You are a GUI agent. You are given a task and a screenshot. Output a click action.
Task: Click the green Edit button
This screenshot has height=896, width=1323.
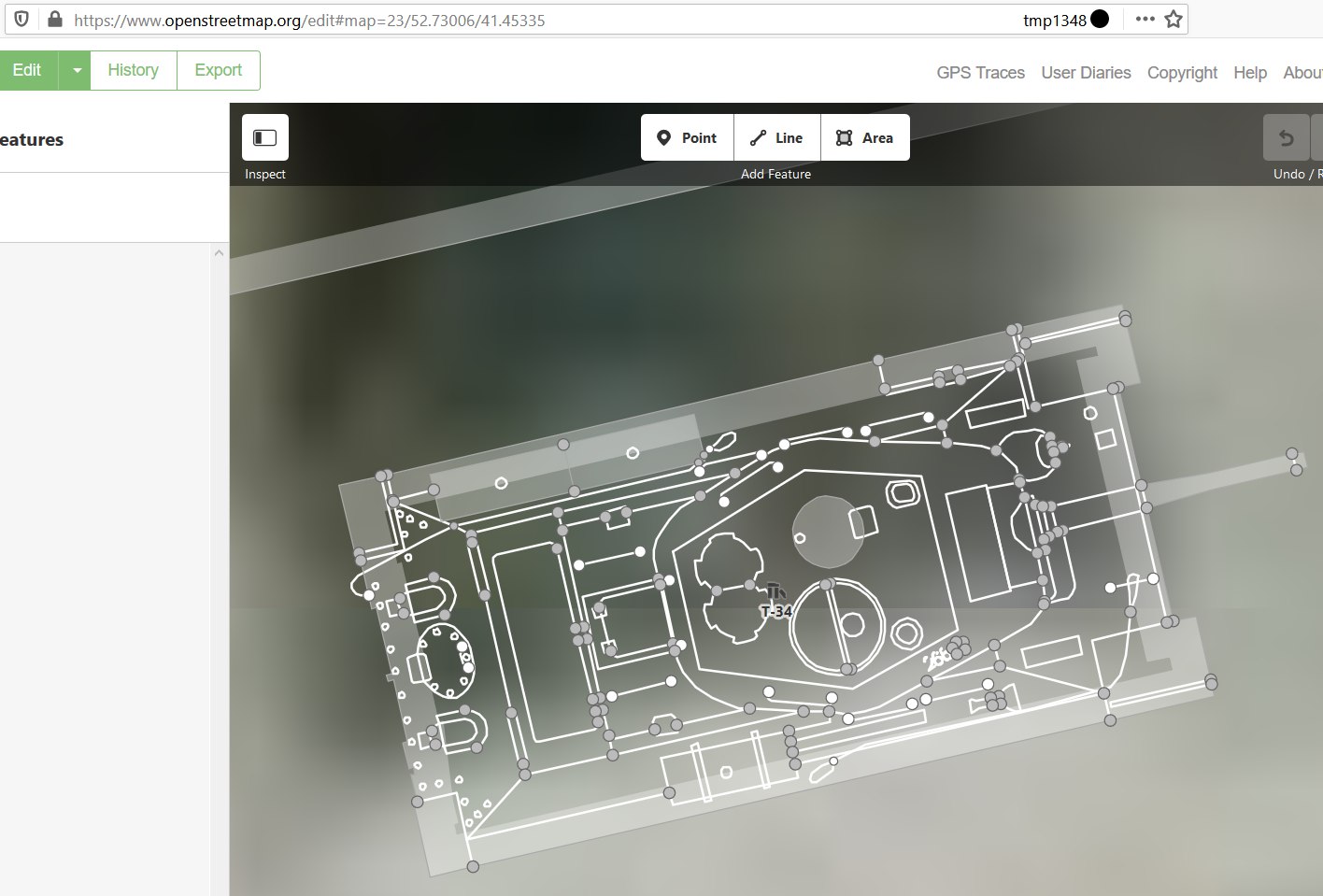pyautogui.click(x=27, y=70)
